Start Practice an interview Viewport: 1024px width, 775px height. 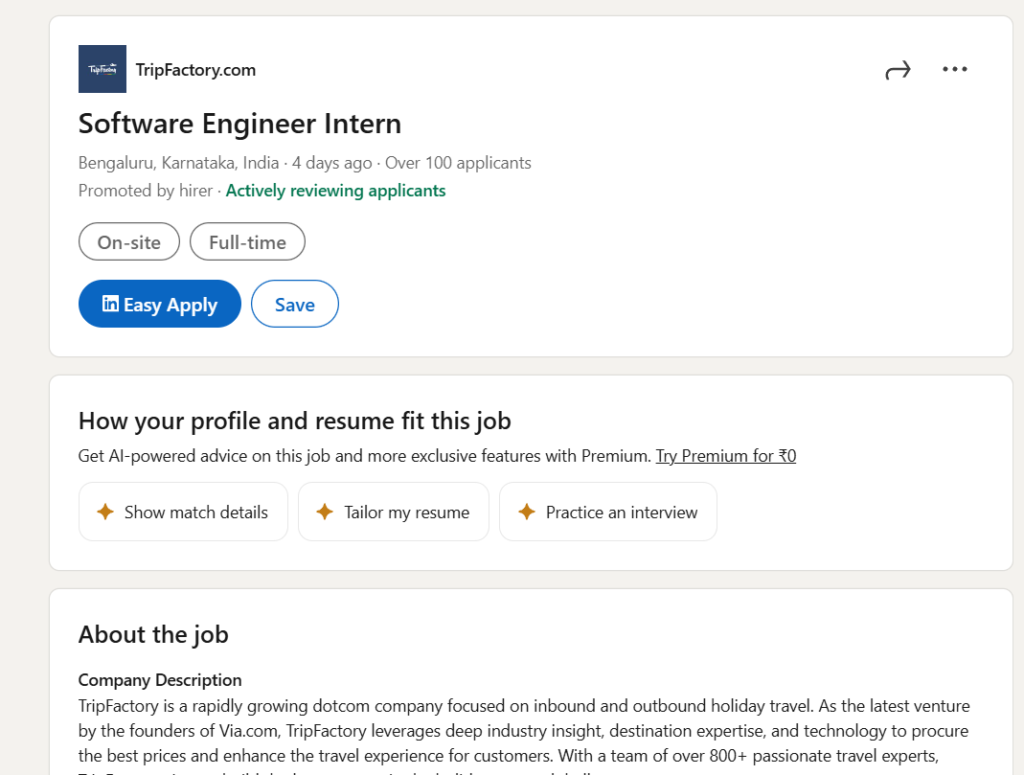[x=621, y=512]
